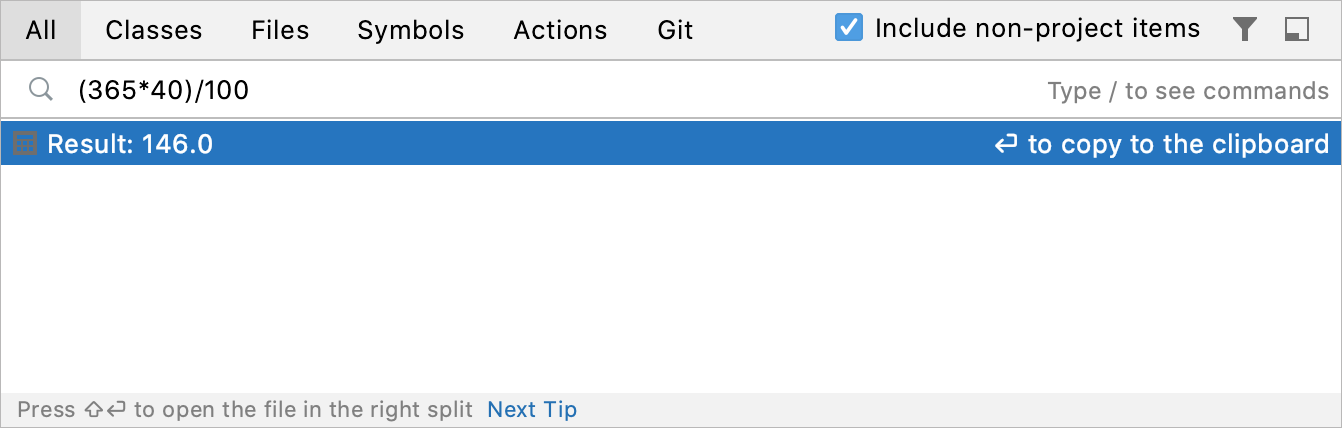Open results in Find tool window
This screenshot has height=428, width=1342.
[1297, 30]
